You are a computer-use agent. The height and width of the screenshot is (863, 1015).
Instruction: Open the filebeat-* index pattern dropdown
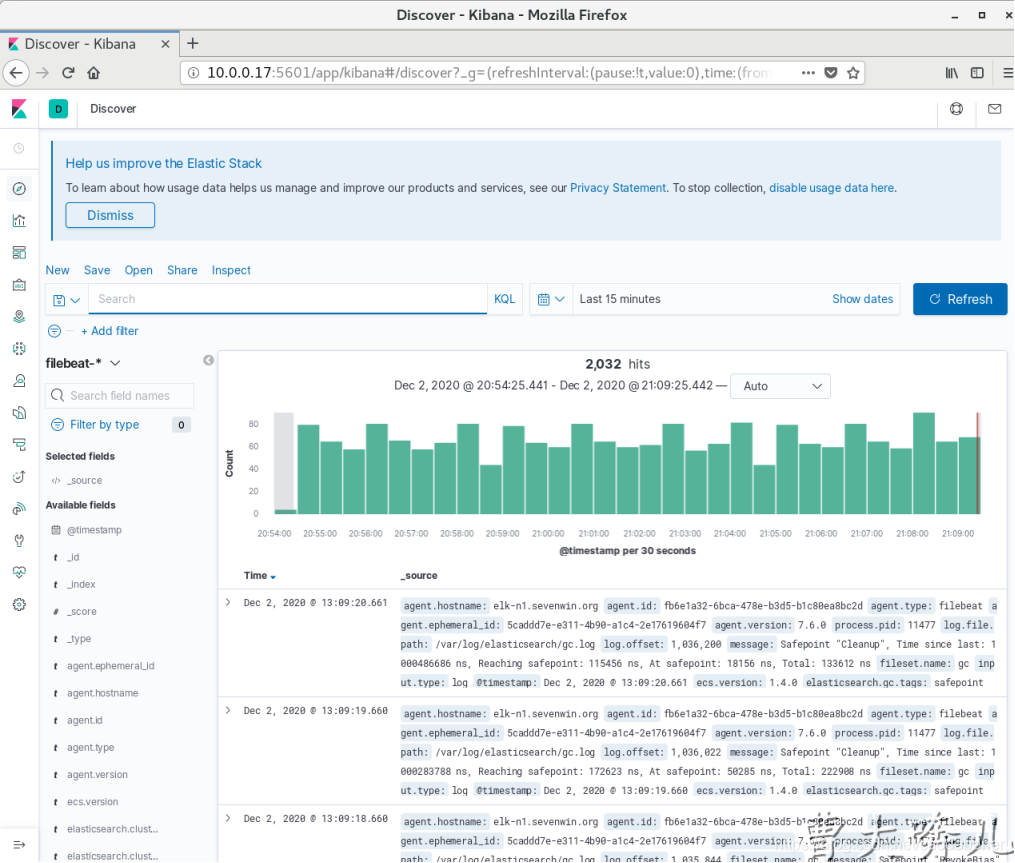pyautogui.click(x=83, y=363)
